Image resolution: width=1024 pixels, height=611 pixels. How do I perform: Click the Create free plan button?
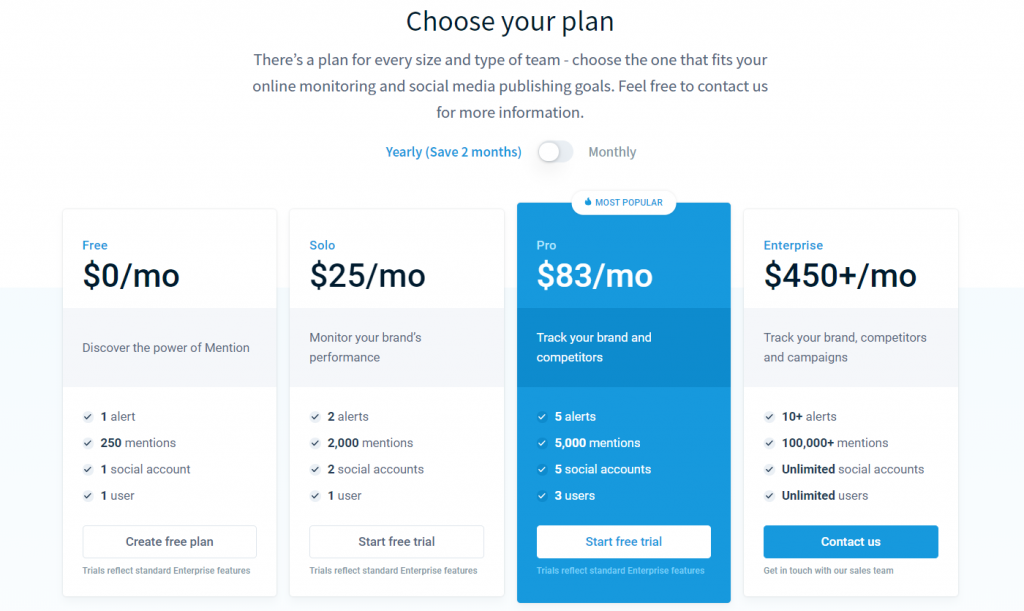(170, 542)
